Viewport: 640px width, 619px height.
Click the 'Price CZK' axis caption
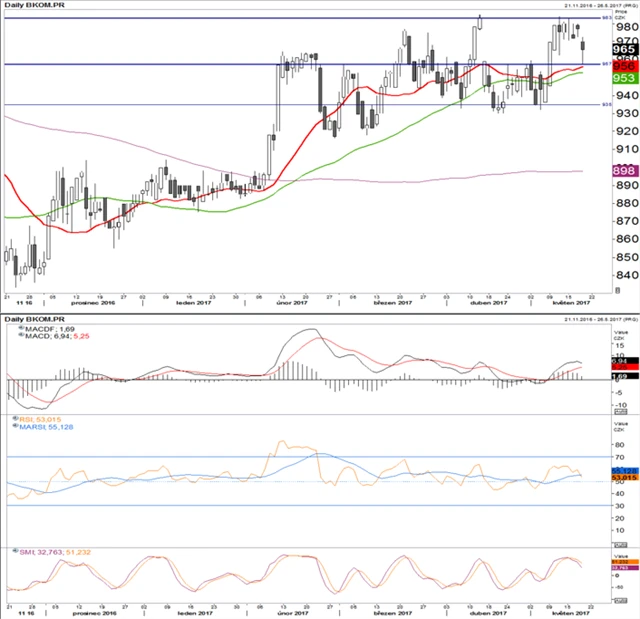(621, 15)
